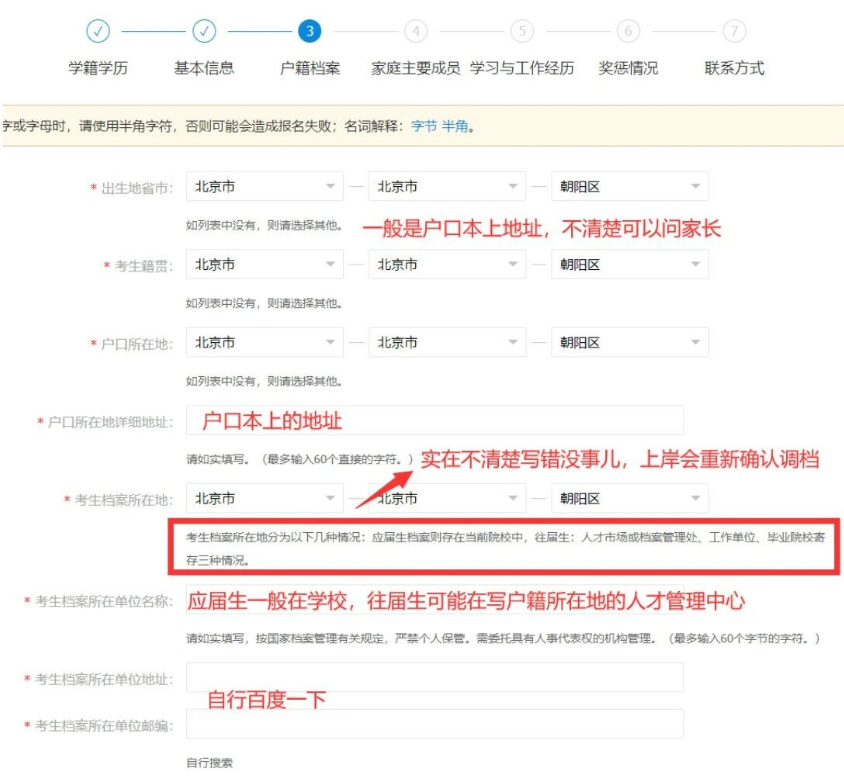Screen dimensions: 844x777
Task: Focus the 考生档案所在单位邮编 input field
Action: coord(434,723)
